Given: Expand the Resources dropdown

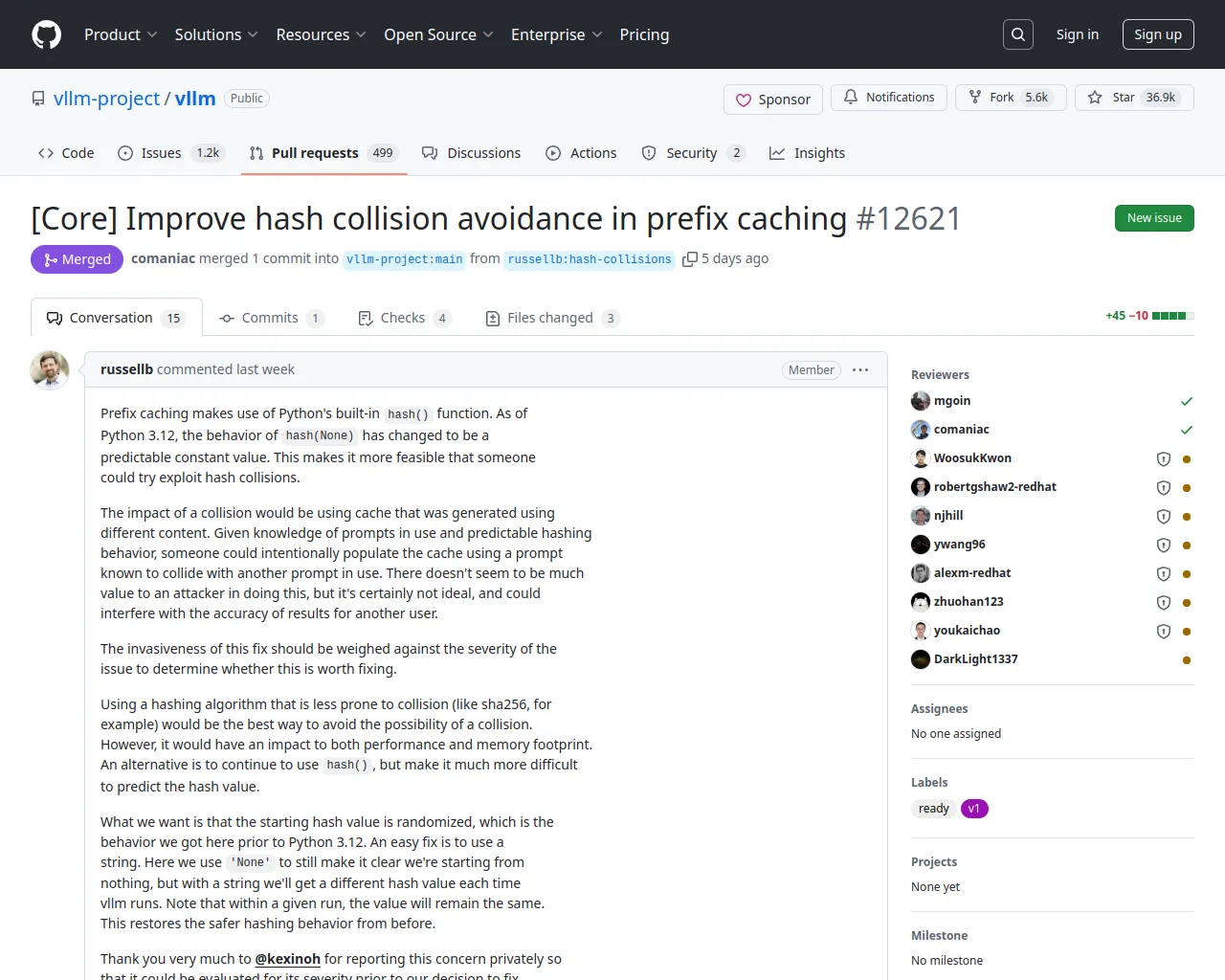Looking at the screenshot, I should tap(321, 34).
